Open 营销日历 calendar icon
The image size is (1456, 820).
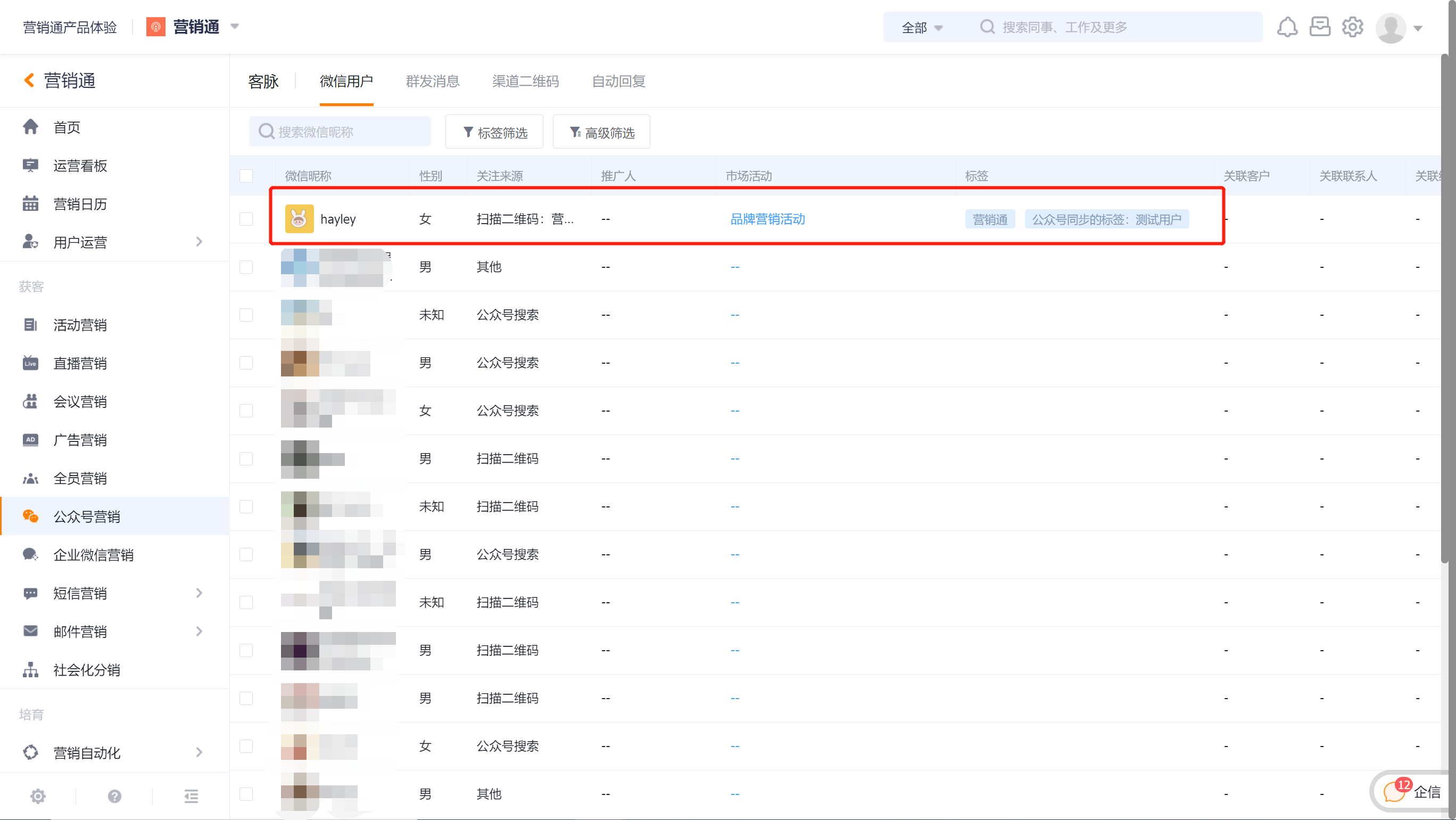30,203
